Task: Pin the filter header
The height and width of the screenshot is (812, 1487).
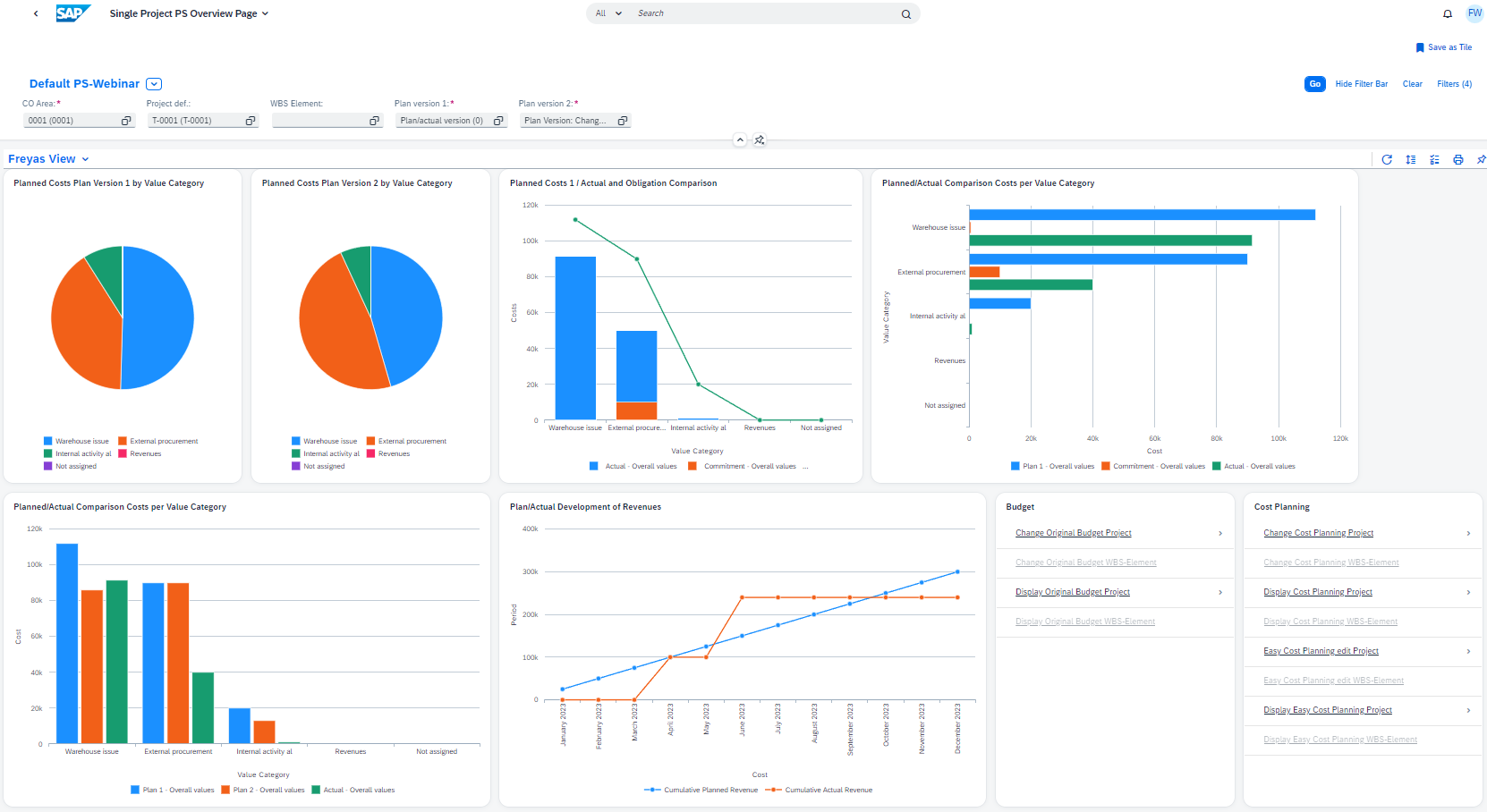Action: coord(760,140)
